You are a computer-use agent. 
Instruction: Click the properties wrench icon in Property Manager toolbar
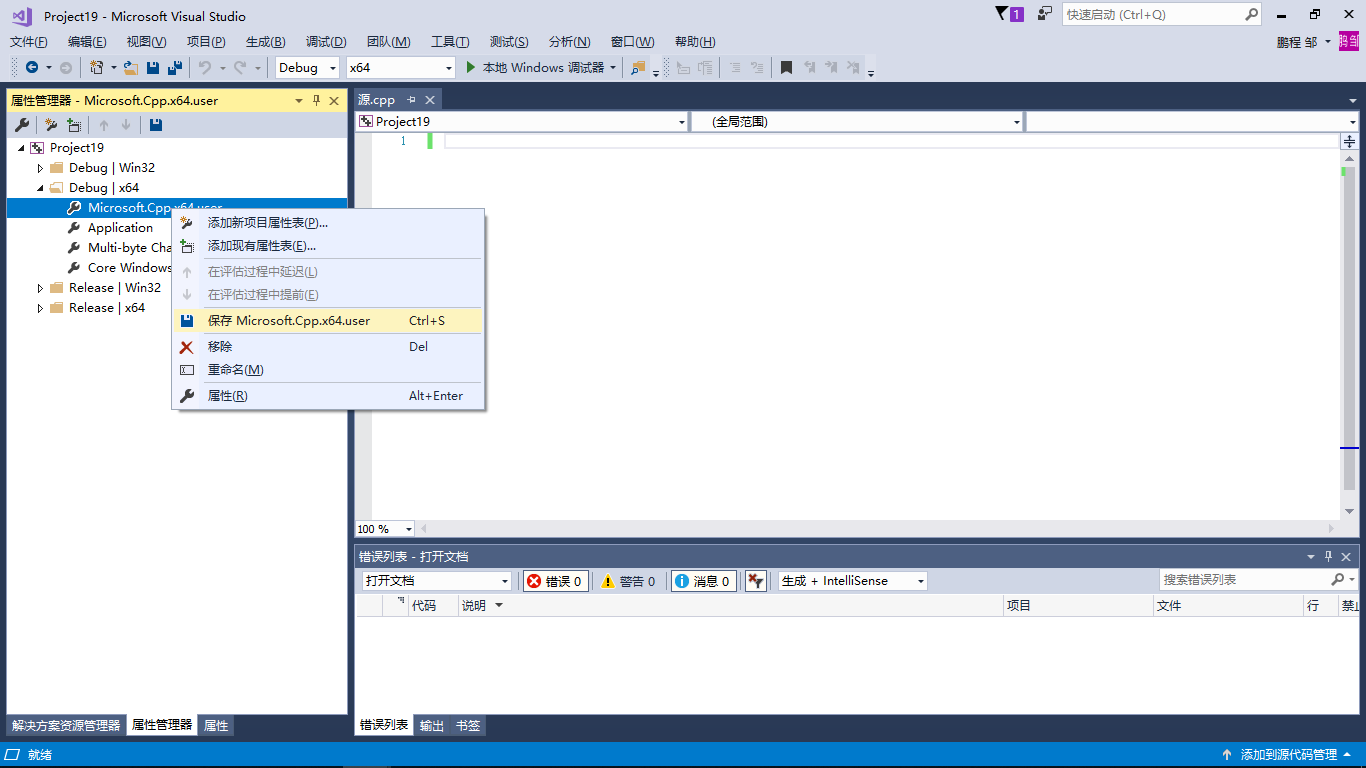click(x=22, y=124)
